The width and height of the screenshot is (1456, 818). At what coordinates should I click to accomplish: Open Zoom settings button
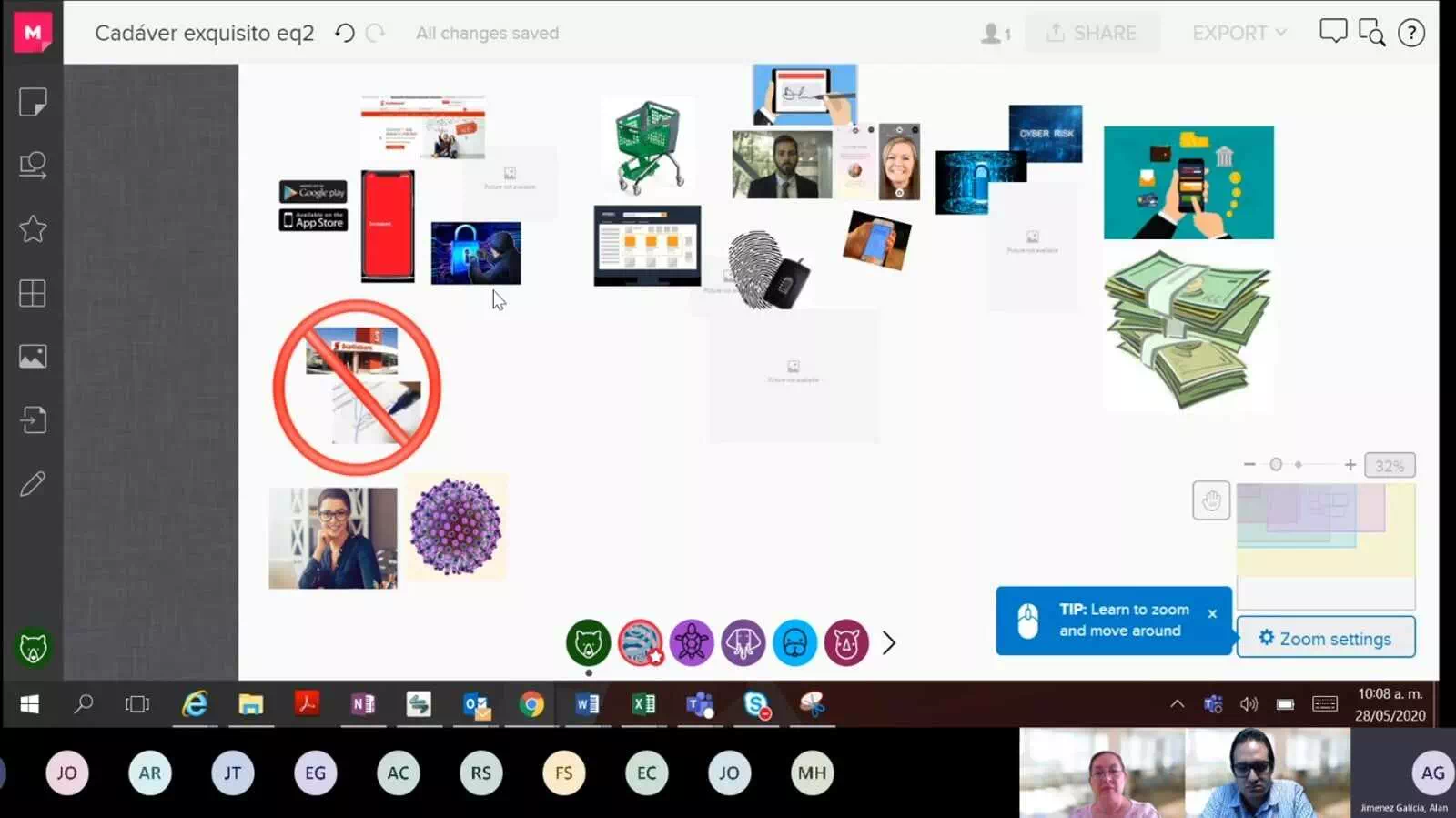[x=1325, y=639]
